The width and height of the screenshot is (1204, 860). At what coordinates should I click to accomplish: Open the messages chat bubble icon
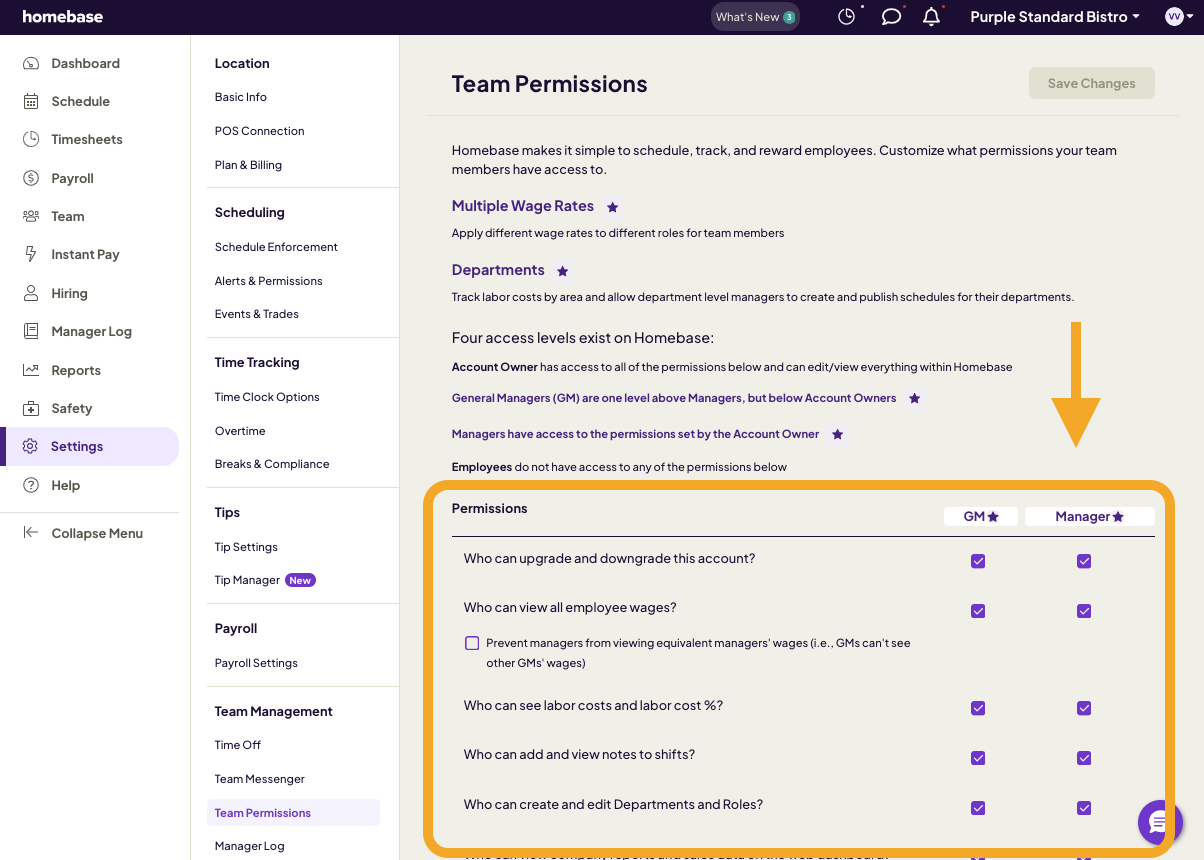[890, 17]
